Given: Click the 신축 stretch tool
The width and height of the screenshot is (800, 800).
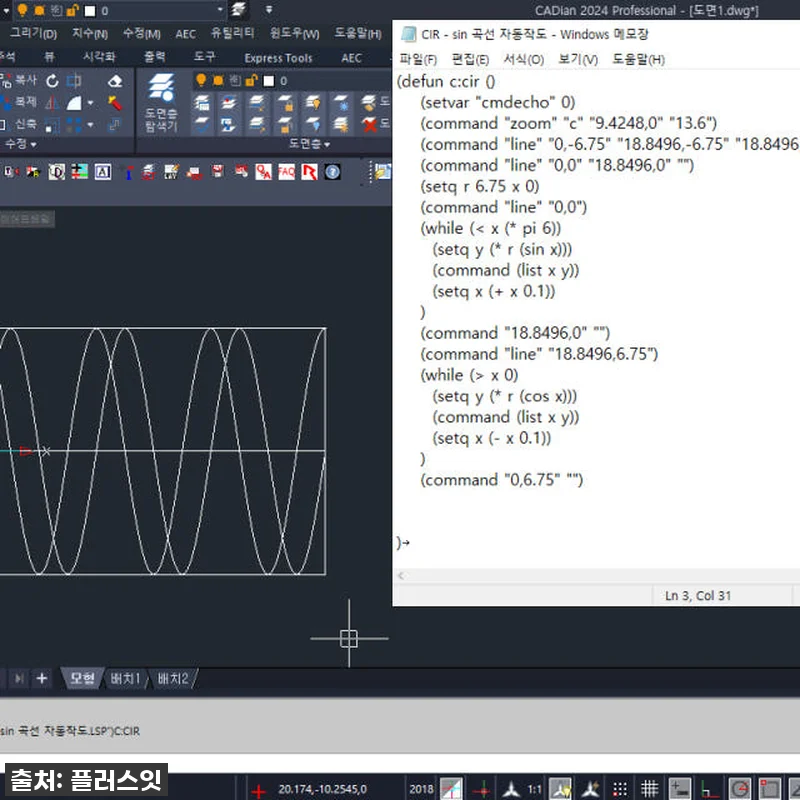Looking at the screenshot, I should click(x=19, y=124).
